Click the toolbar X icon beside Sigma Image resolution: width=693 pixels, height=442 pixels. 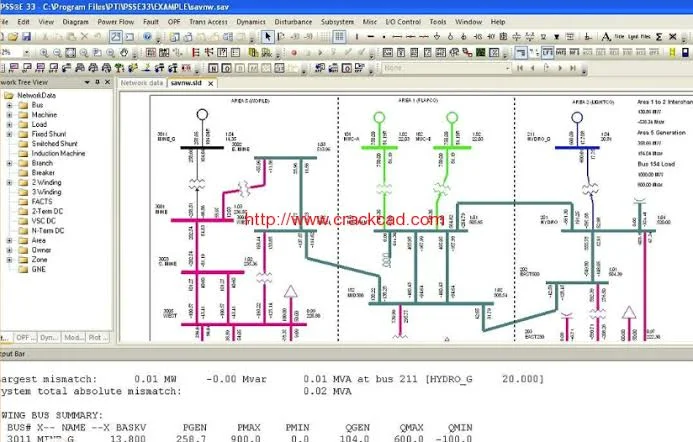coord(673,37)
